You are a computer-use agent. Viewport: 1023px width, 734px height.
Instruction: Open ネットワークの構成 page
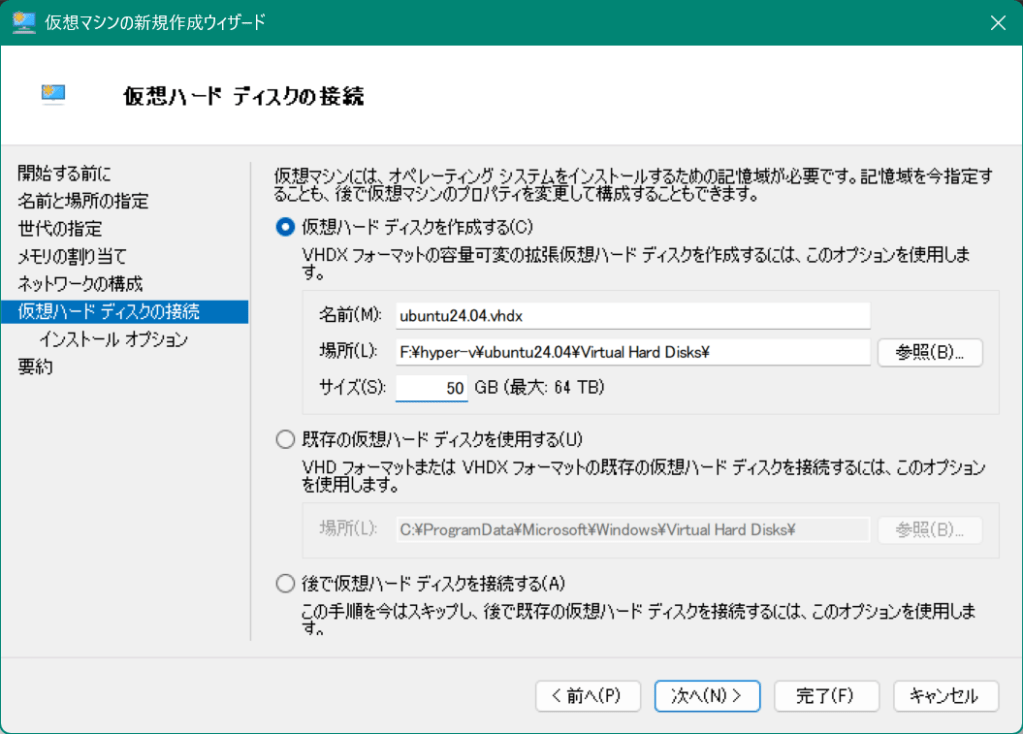tap(80, 284)
